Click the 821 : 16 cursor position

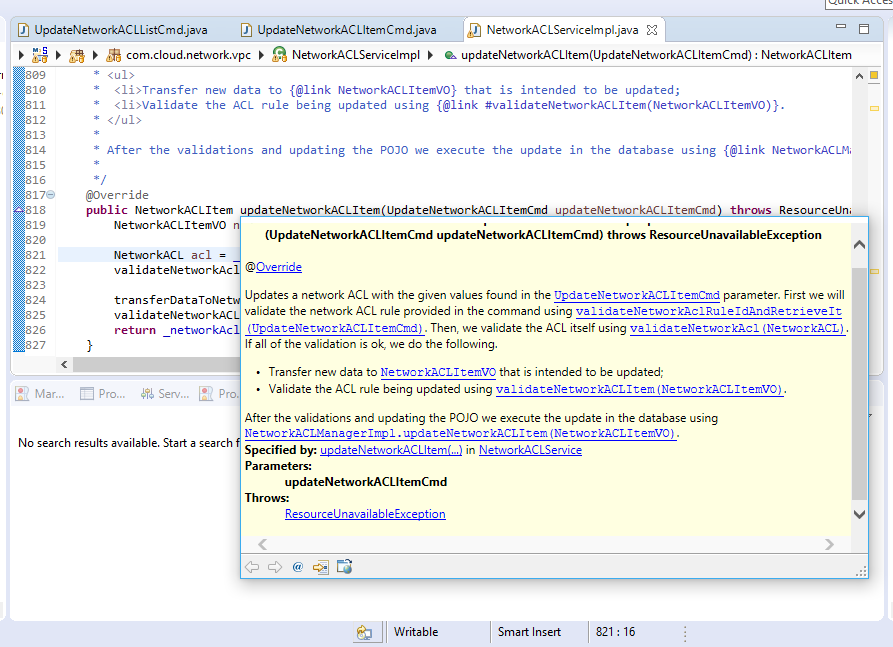coord(615,632)
